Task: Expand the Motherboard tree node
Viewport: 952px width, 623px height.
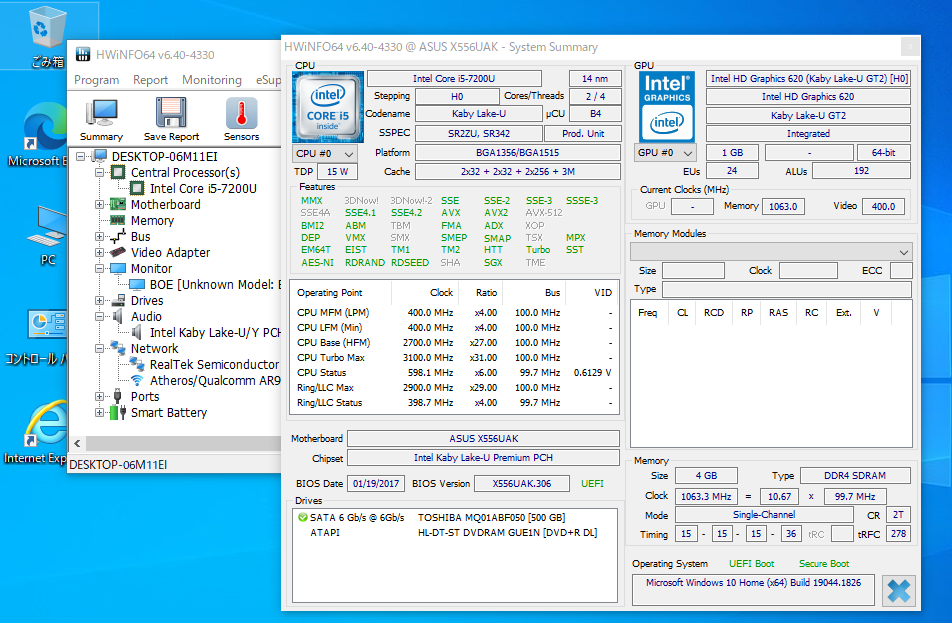Action: (101, 205)
